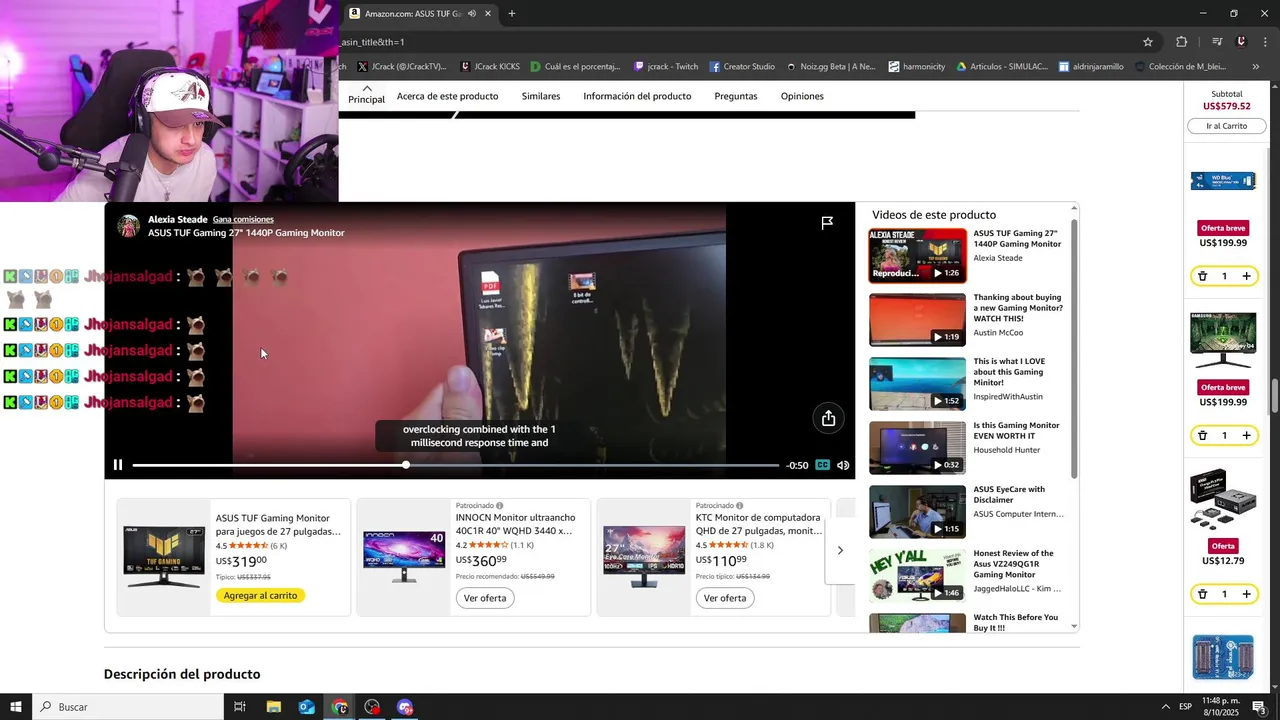The image size is (1280, 720).
Task: Close the Amazon ASUS TUF tab
Action: [x=488, y=14]
